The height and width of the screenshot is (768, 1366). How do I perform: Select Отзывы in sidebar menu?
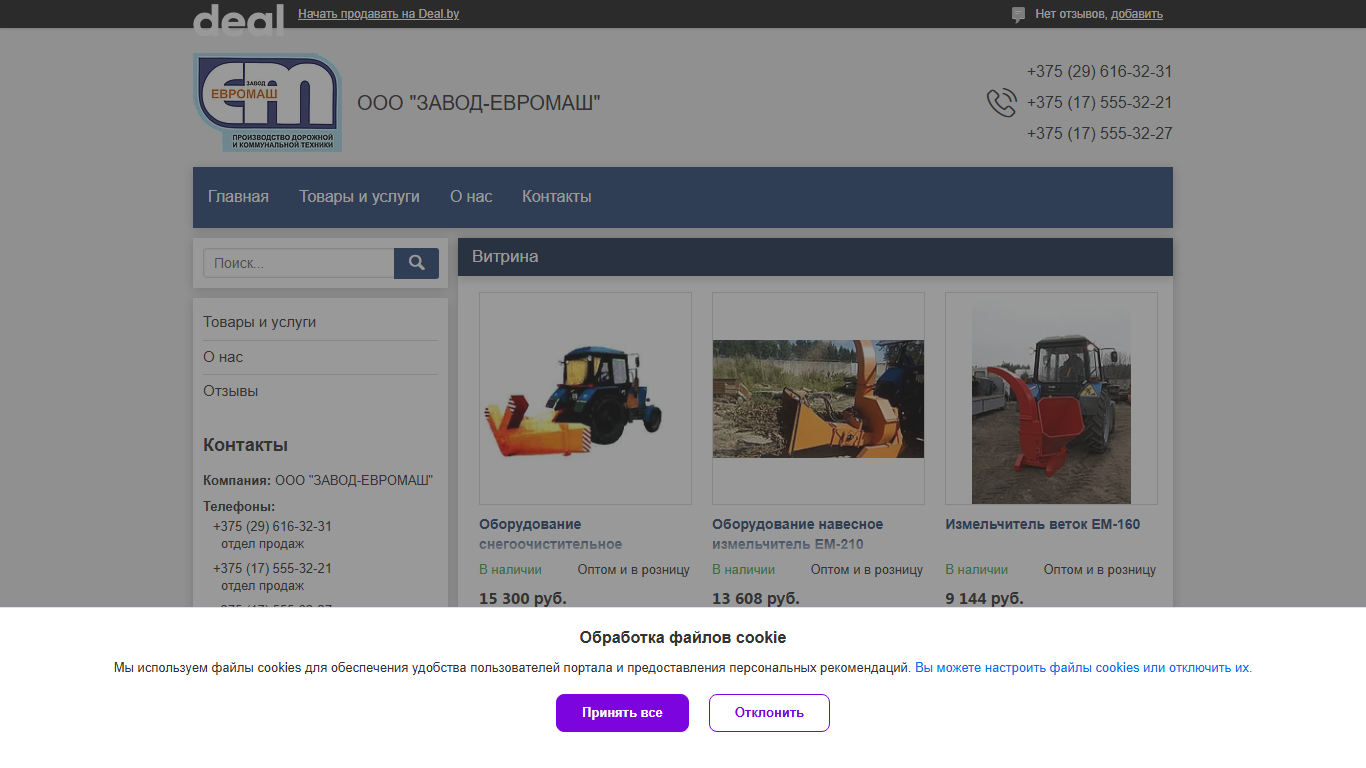[x=231, y=391]
